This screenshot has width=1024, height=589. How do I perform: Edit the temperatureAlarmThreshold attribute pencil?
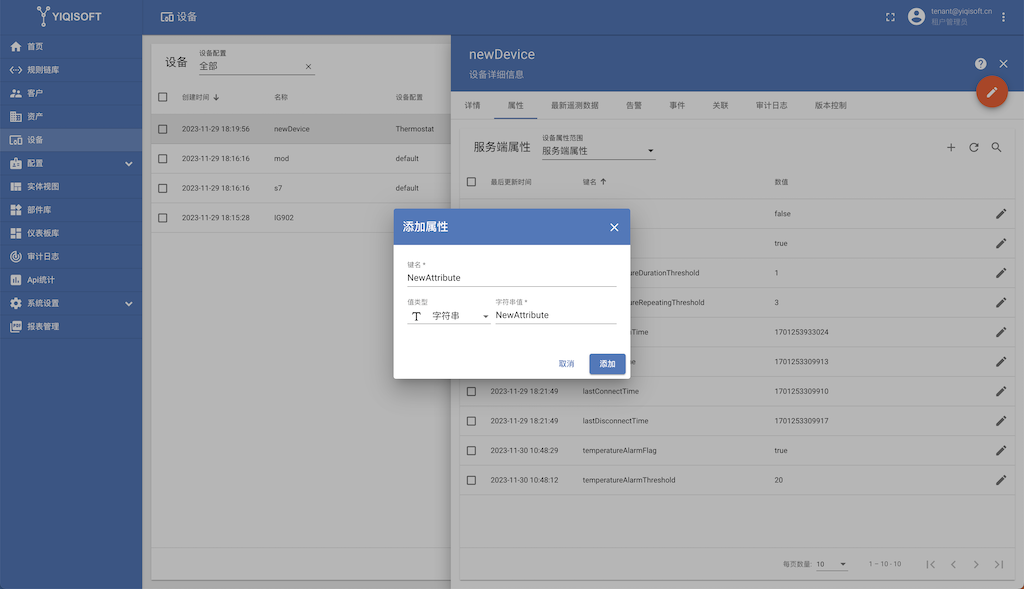tap(1000, 480)
